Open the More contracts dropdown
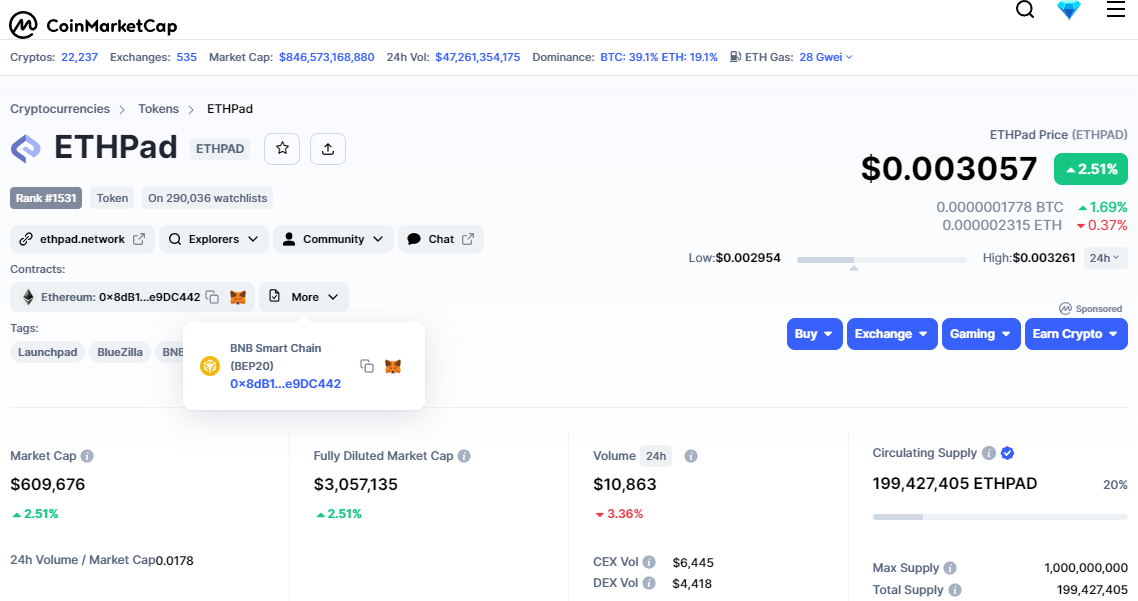Viewport: 1138px width, 601px height. click(303, 297)
